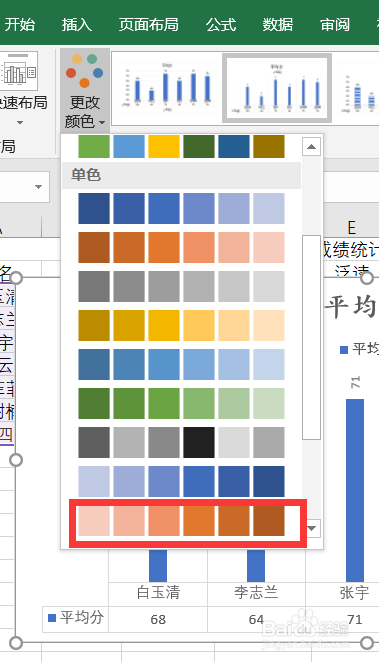Click the 单色 section header
379x662 pixels.
tap(181, 175)
